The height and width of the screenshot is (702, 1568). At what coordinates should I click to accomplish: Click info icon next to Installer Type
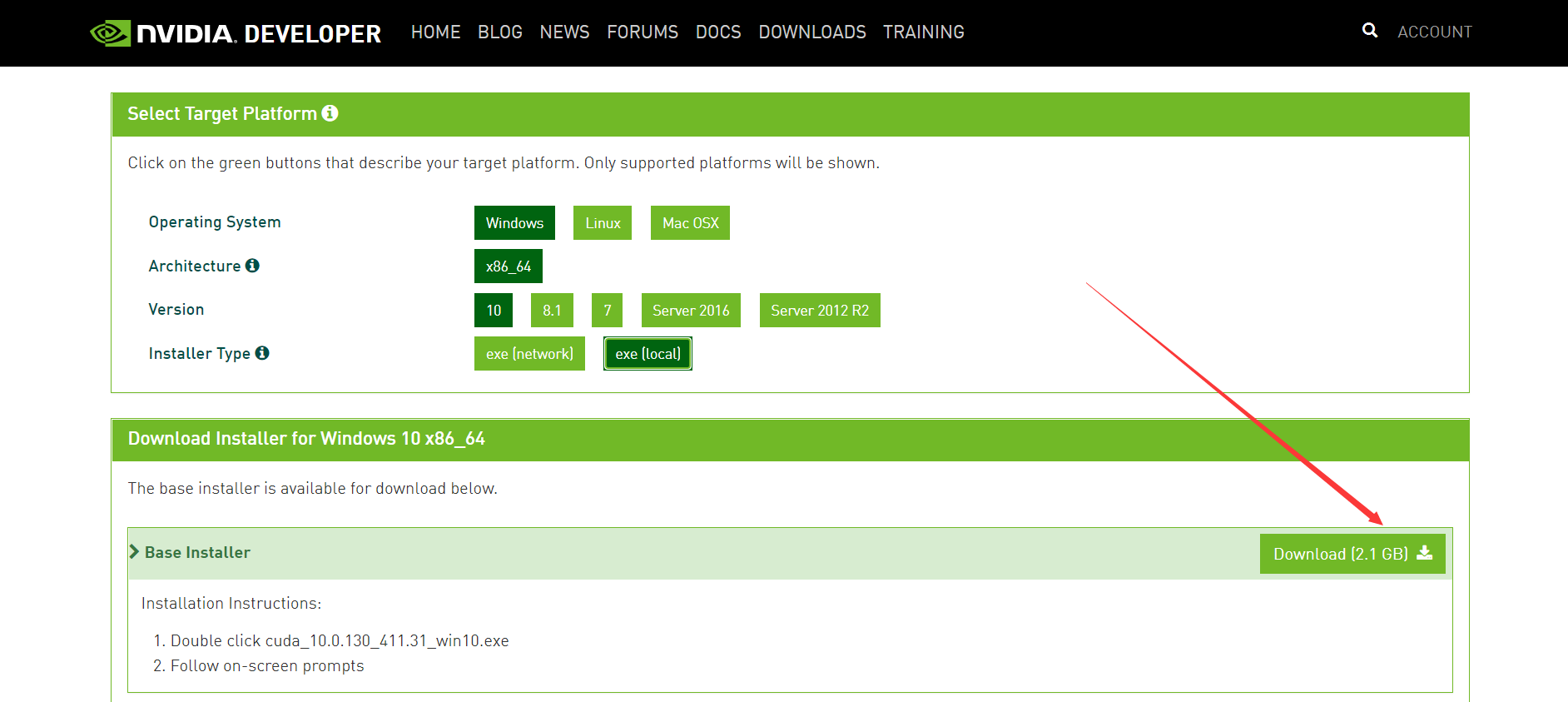262,353
